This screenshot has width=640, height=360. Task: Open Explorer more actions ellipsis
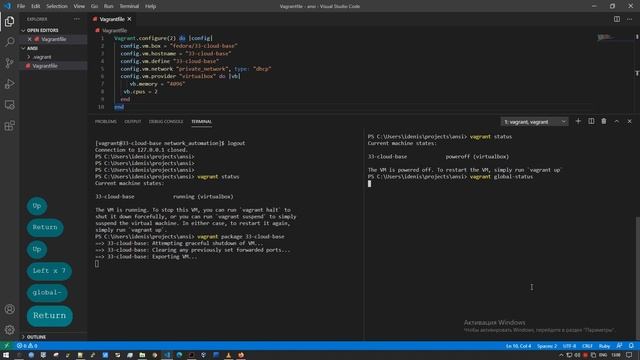[x=77, y=19]
